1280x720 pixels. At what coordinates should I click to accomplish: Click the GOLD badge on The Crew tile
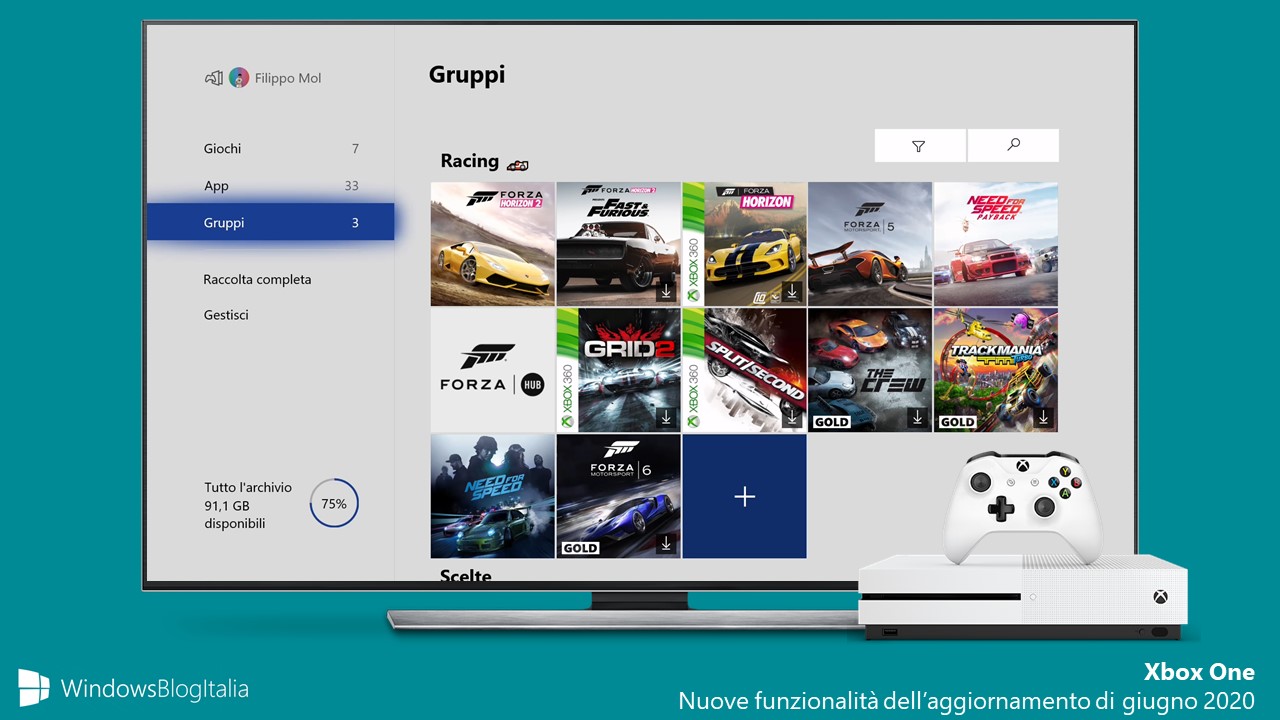(832, 422)
